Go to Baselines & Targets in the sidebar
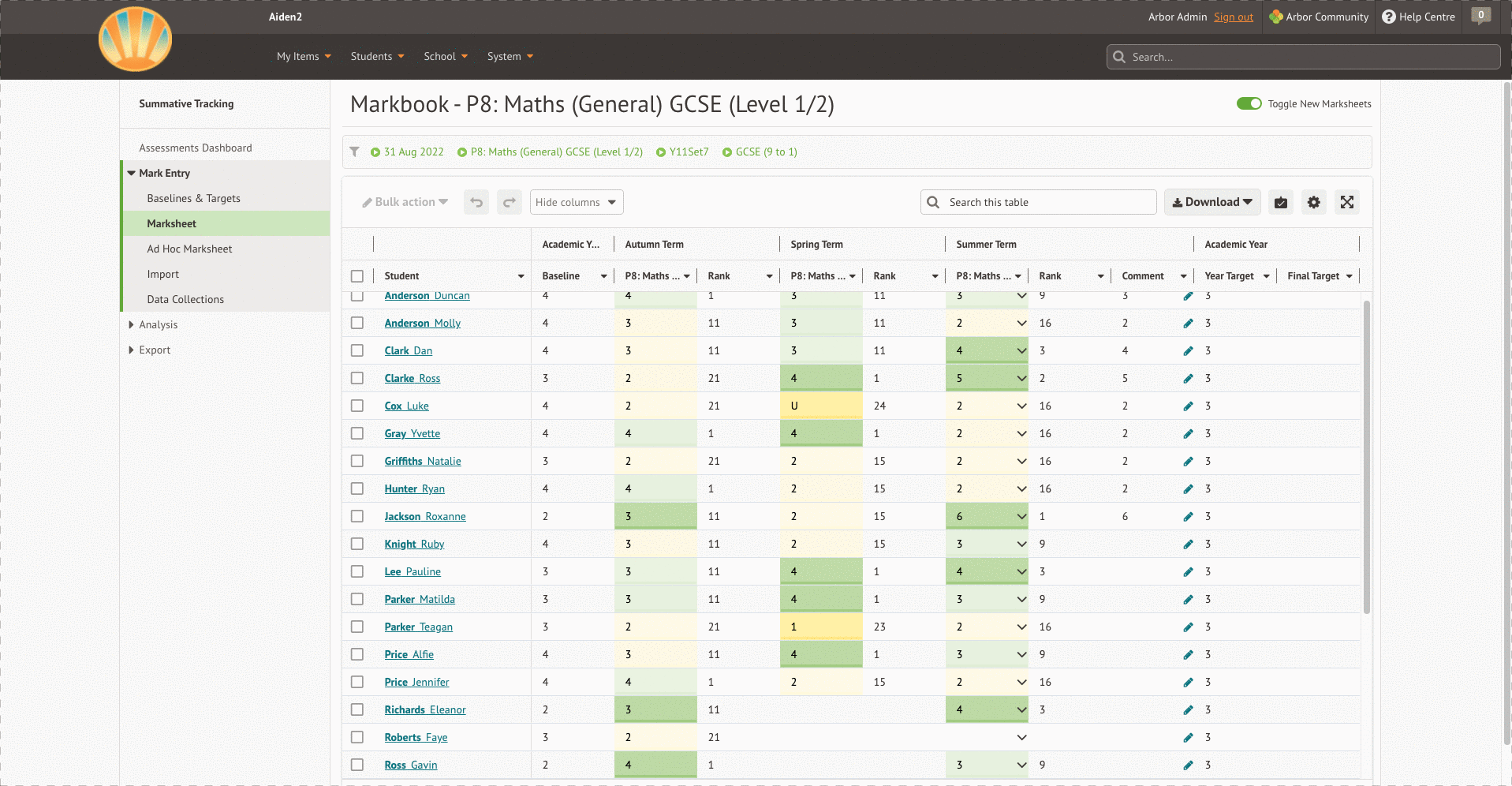This screenshot has height=786, width=1512. pos(193,198)
